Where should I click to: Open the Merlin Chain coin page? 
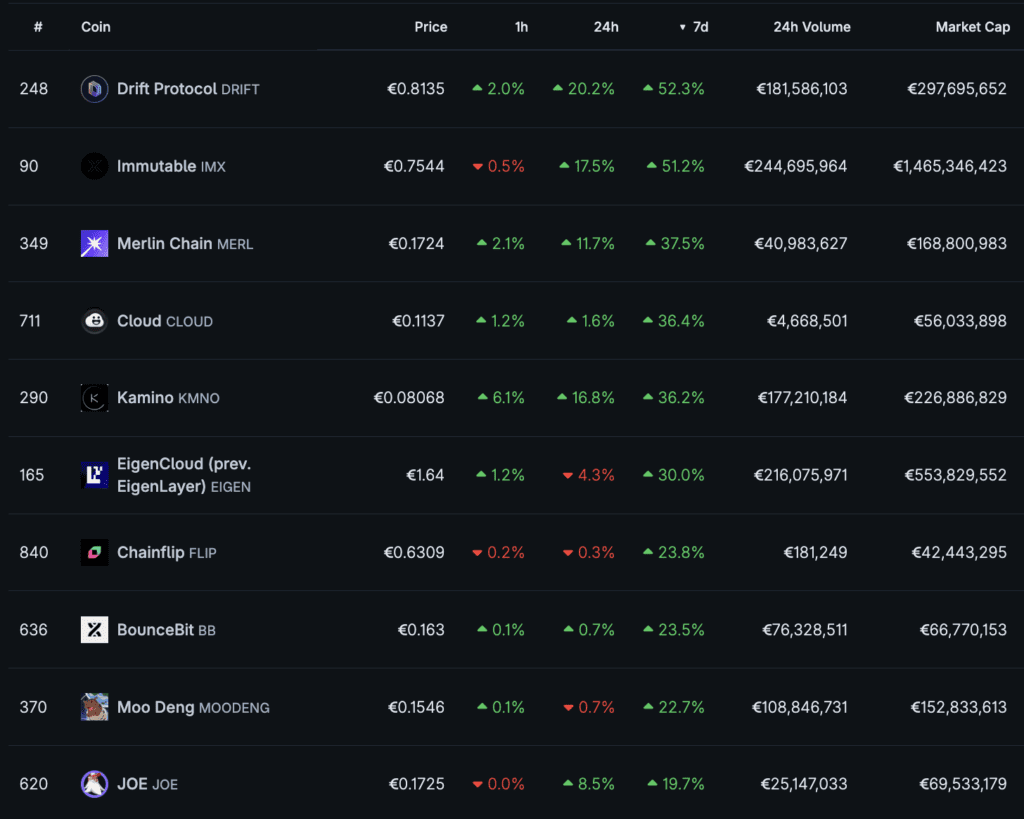coord(185,244)
